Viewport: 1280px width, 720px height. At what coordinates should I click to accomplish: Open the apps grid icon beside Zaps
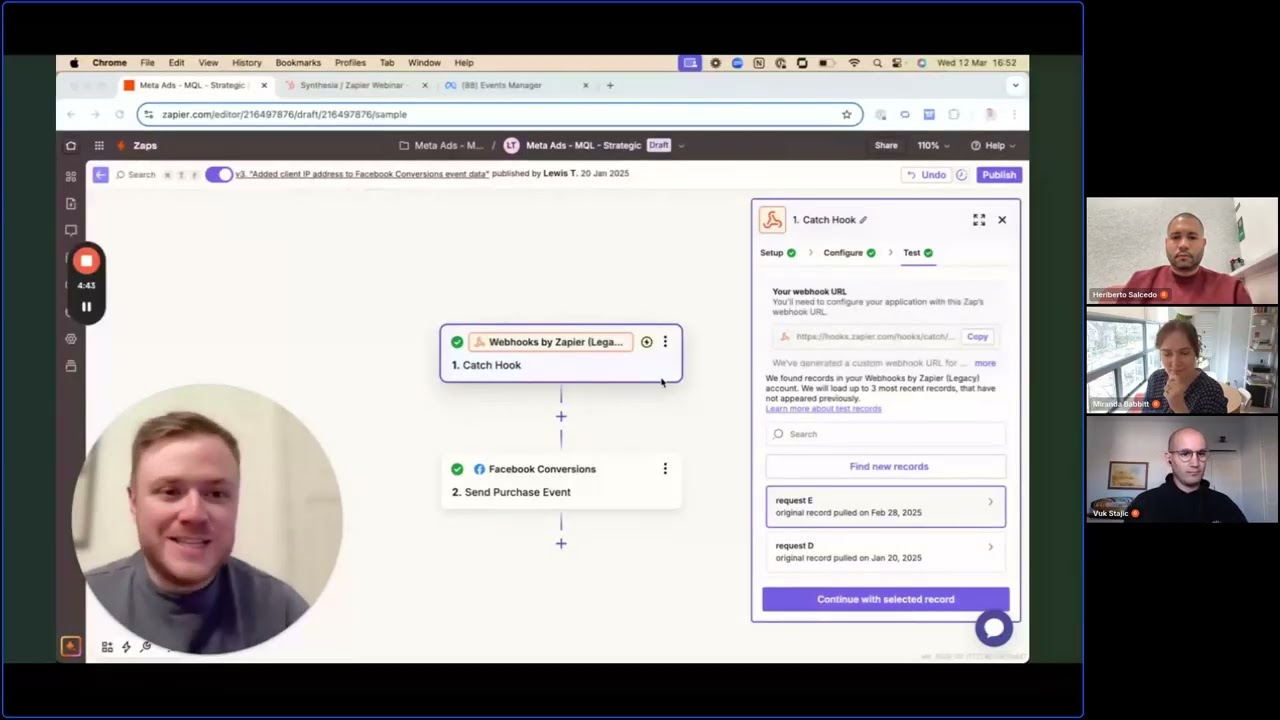pos(99,145)
